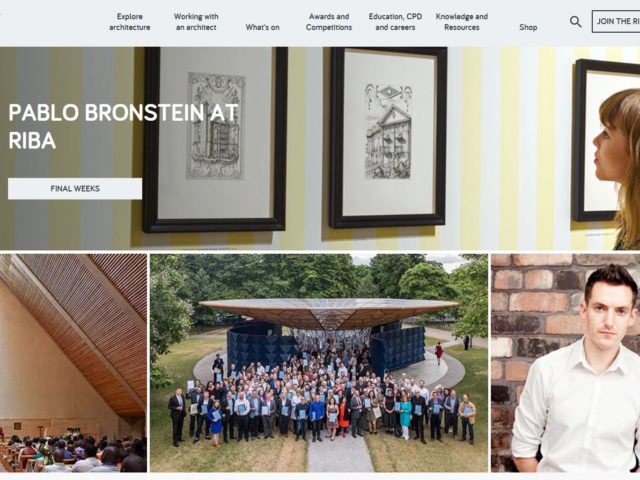Click the search magnifier icon
Viewport: 640px width, 480px height.
(576, 22)
